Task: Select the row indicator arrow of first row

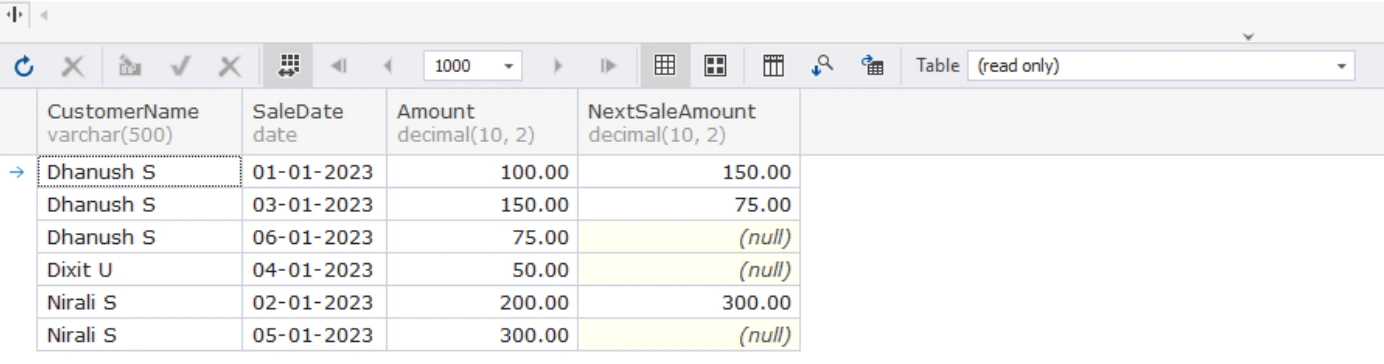Action: [18, 172]
